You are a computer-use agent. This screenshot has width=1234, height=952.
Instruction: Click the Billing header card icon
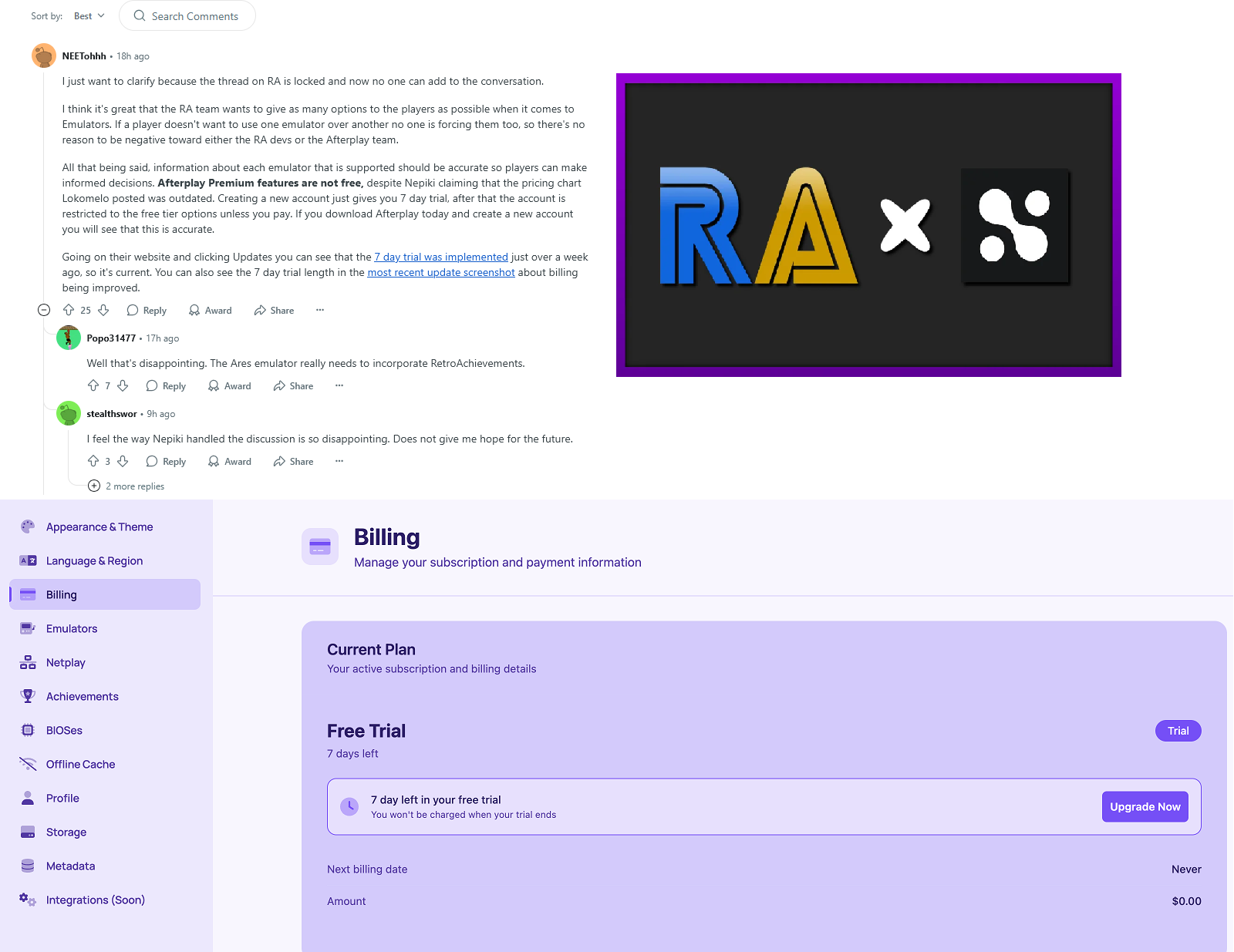click(320, 547)
